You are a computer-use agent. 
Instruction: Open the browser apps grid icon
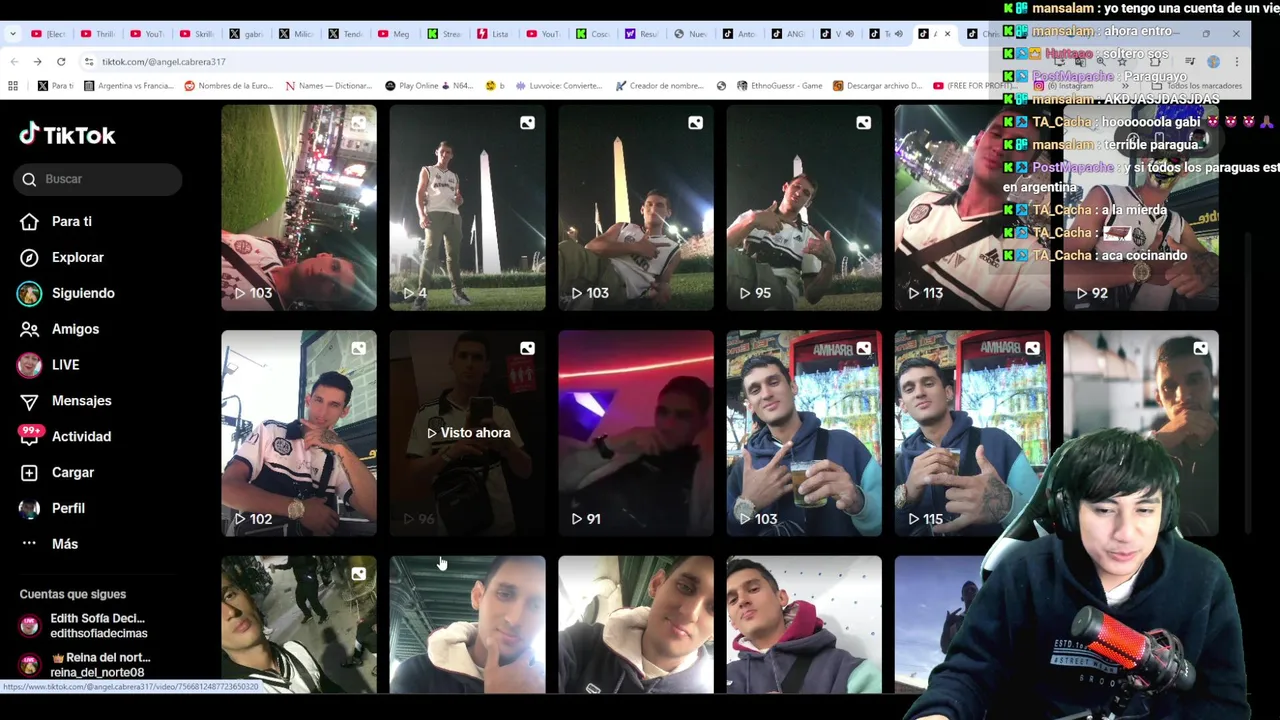tap(13, 86)
